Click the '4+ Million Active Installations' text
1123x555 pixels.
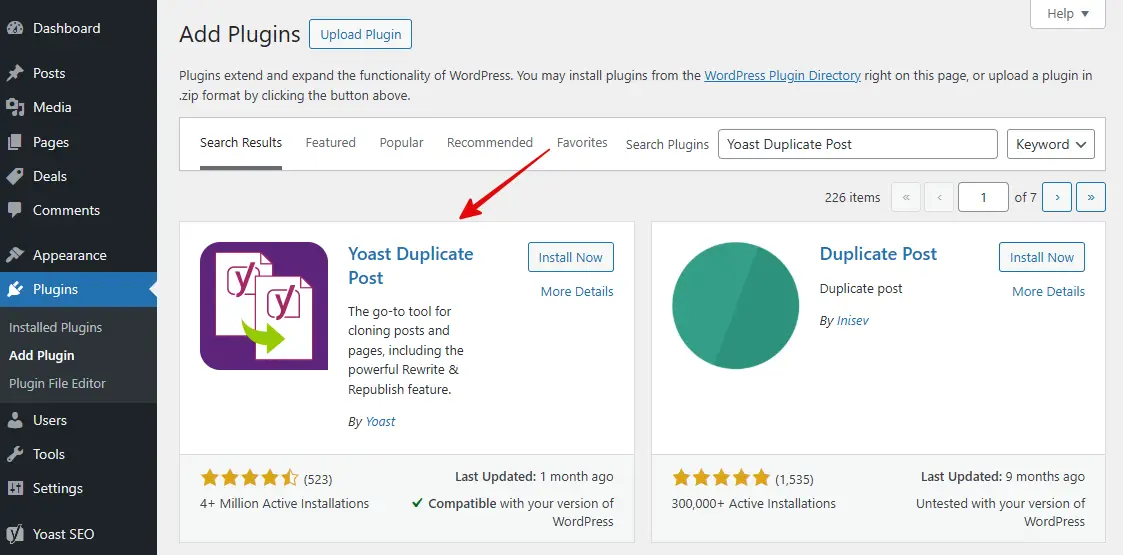click(284, 503)
